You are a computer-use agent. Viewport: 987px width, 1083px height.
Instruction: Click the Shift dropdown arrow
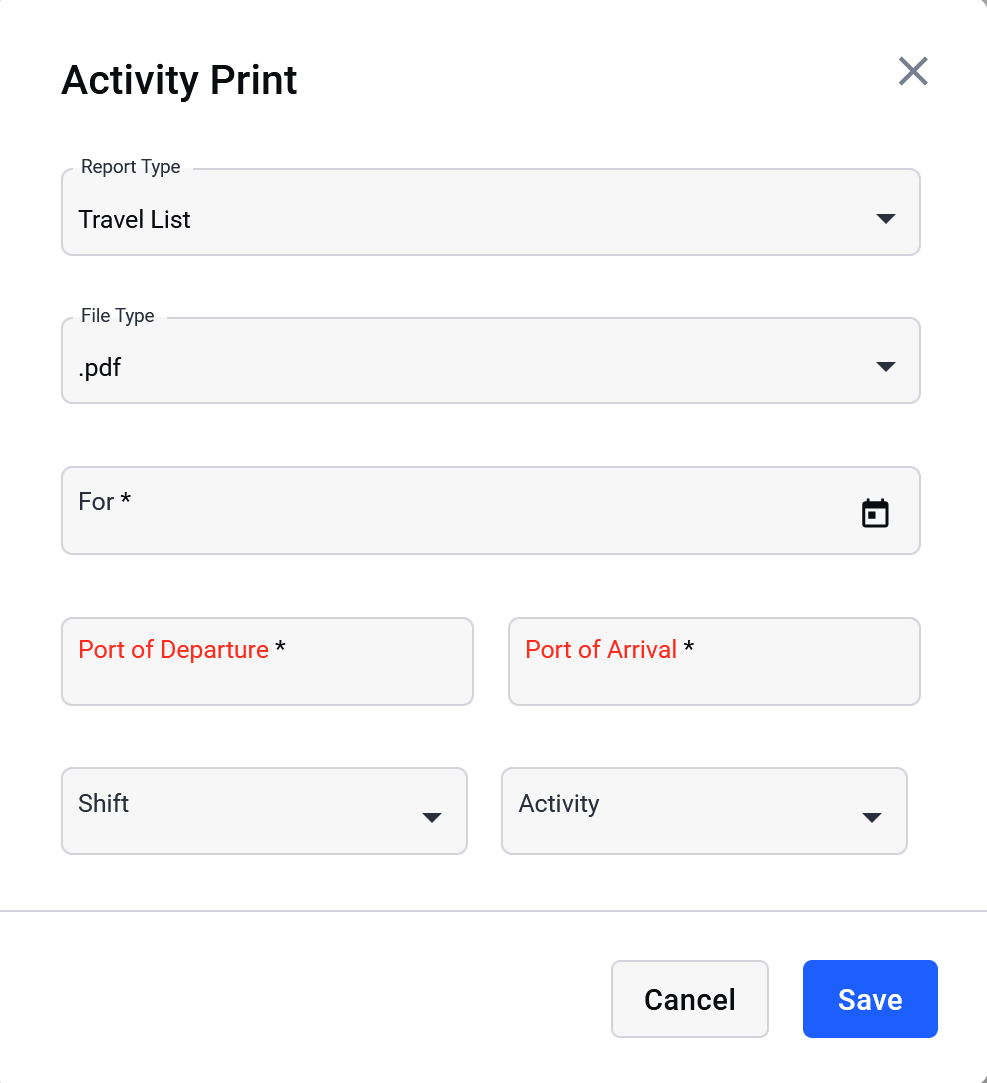[x=432, y=818]
